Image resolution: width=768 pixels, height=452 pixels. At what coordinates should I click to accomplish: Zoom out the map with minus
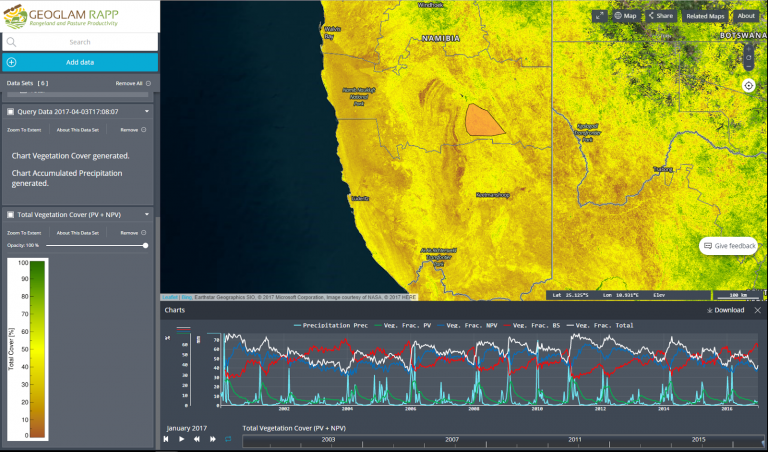click(x=748, y=66)
